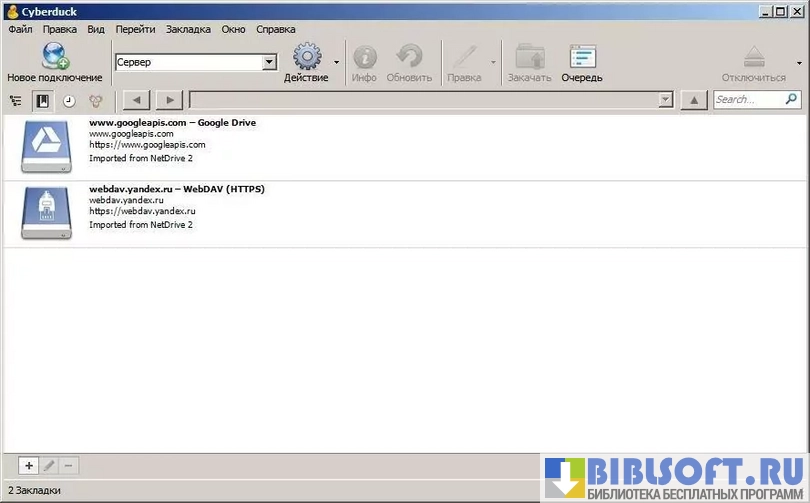Open the Action (Действие) gear icon

(306, 57)
